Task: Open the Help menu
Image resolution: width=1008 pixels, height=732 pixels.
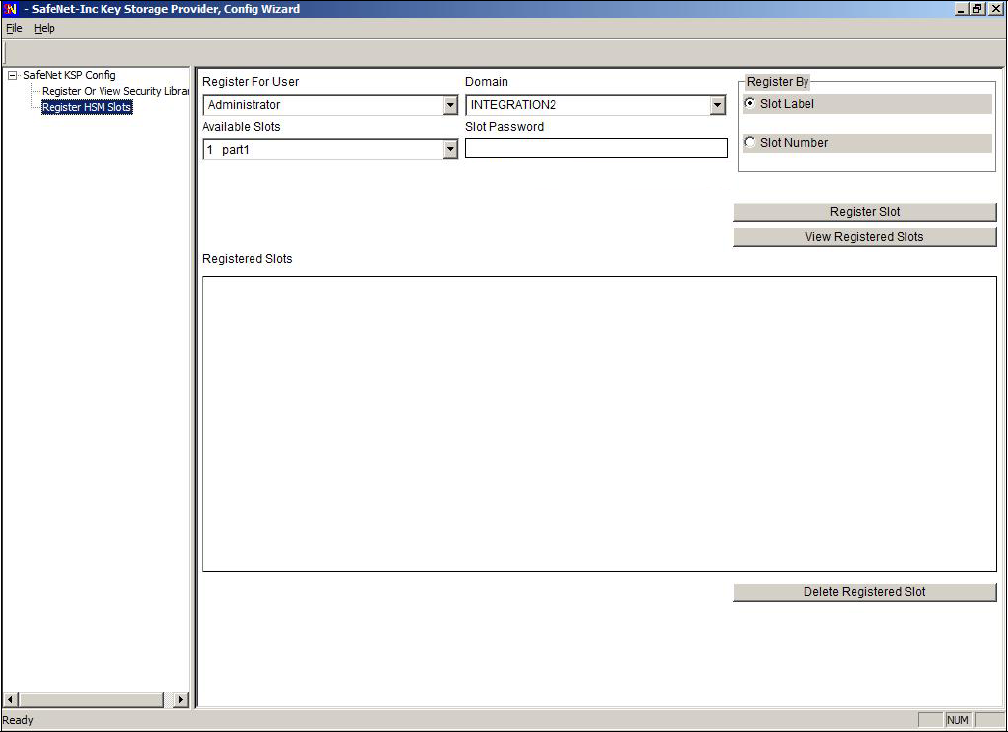Action: tap(44, 28)
